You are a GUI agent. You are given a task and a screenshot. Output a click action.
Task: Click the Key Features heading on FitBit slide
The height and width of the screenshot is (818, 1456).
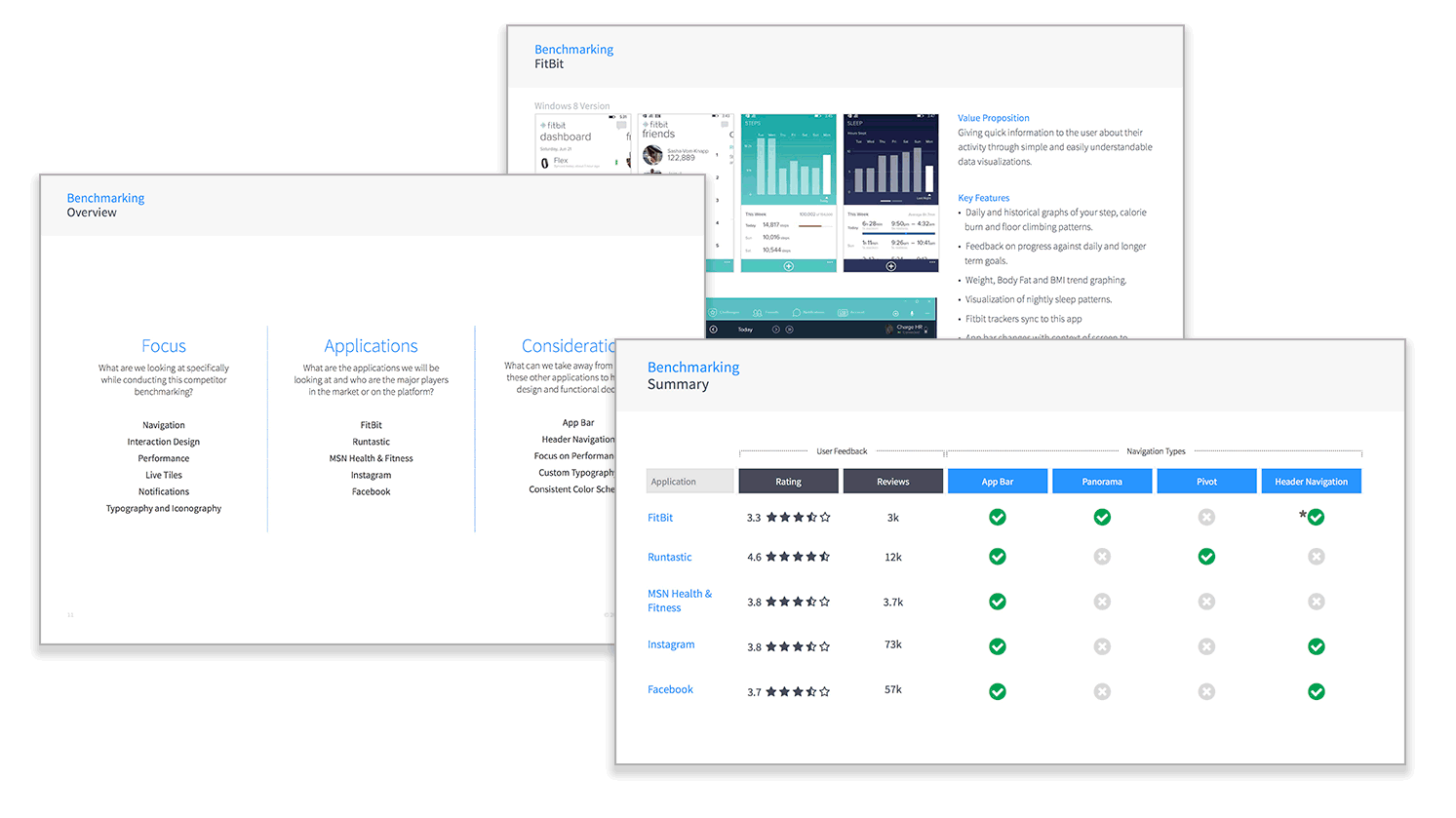point(984,198)
